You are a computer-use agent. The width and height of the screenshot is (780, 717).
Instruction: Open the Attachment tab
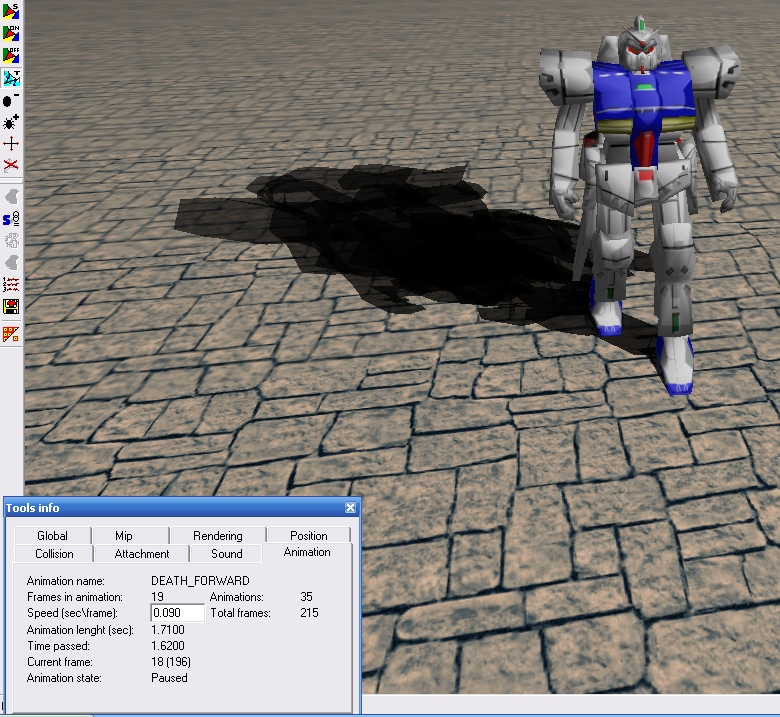coord(142,554)
